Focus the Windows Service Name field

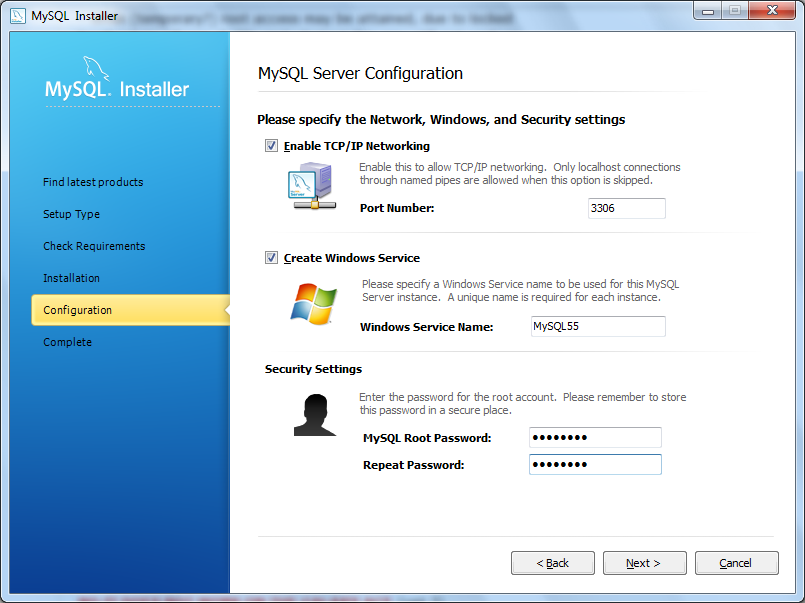click(598, 326)
